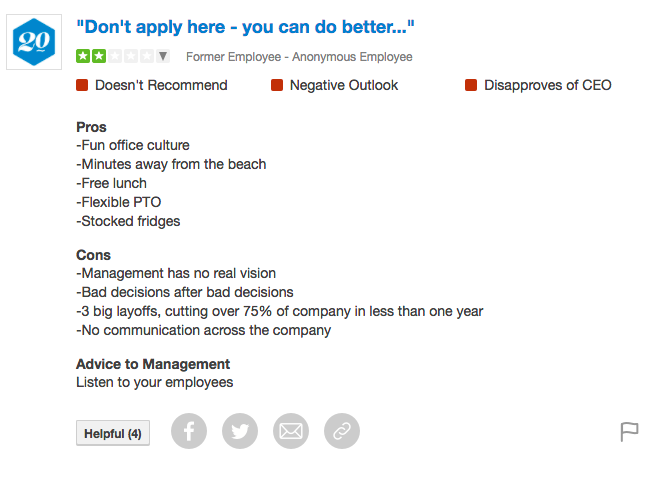Copy the review link via chain icon
This screenshot has height=478, width=666.
(x=342, y=431)
